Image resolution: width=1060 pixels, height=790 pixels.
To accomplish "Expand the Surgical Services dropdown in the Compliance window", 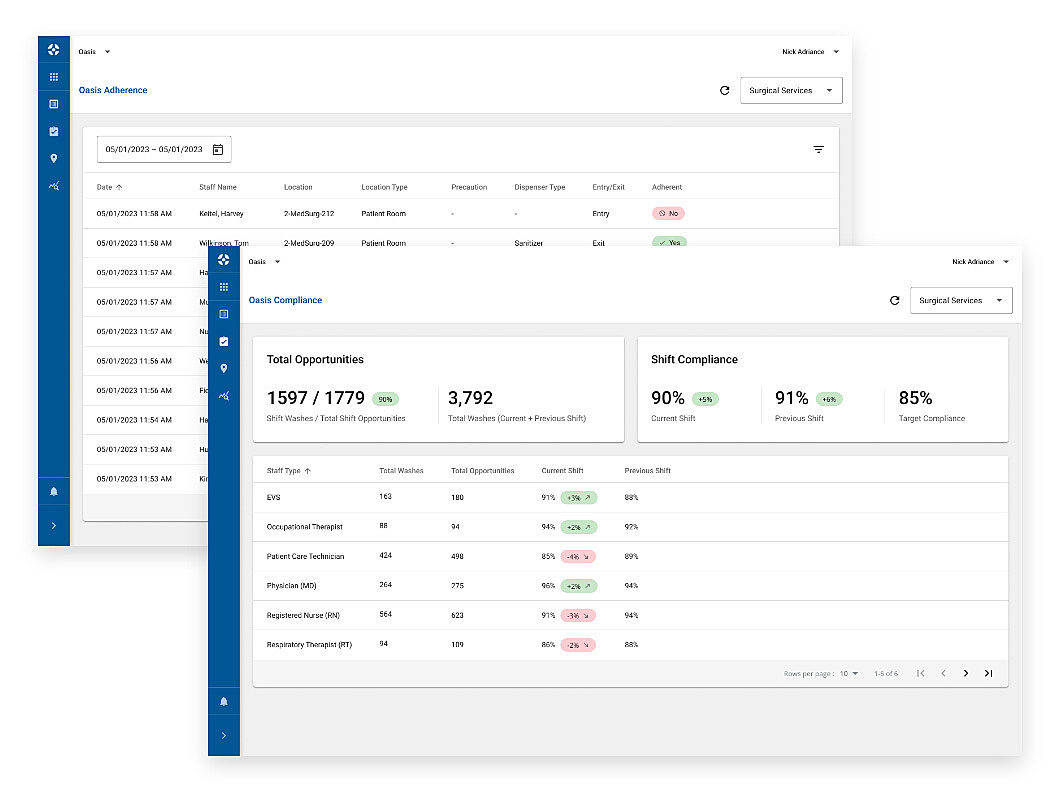I will coord(960,300).
